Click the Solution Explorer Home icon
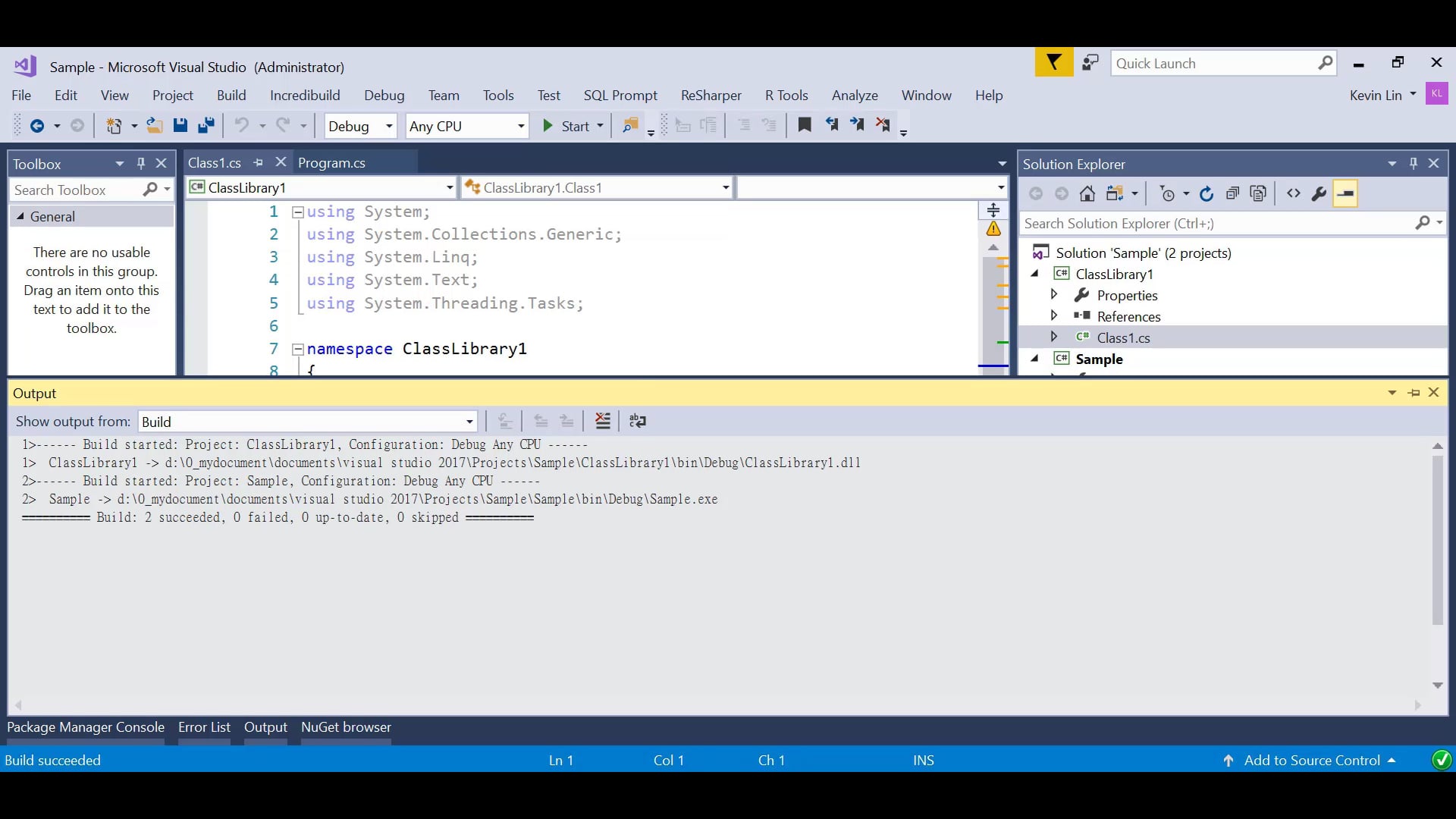This screenshot has height=819, width=1456. point(1087,194)
